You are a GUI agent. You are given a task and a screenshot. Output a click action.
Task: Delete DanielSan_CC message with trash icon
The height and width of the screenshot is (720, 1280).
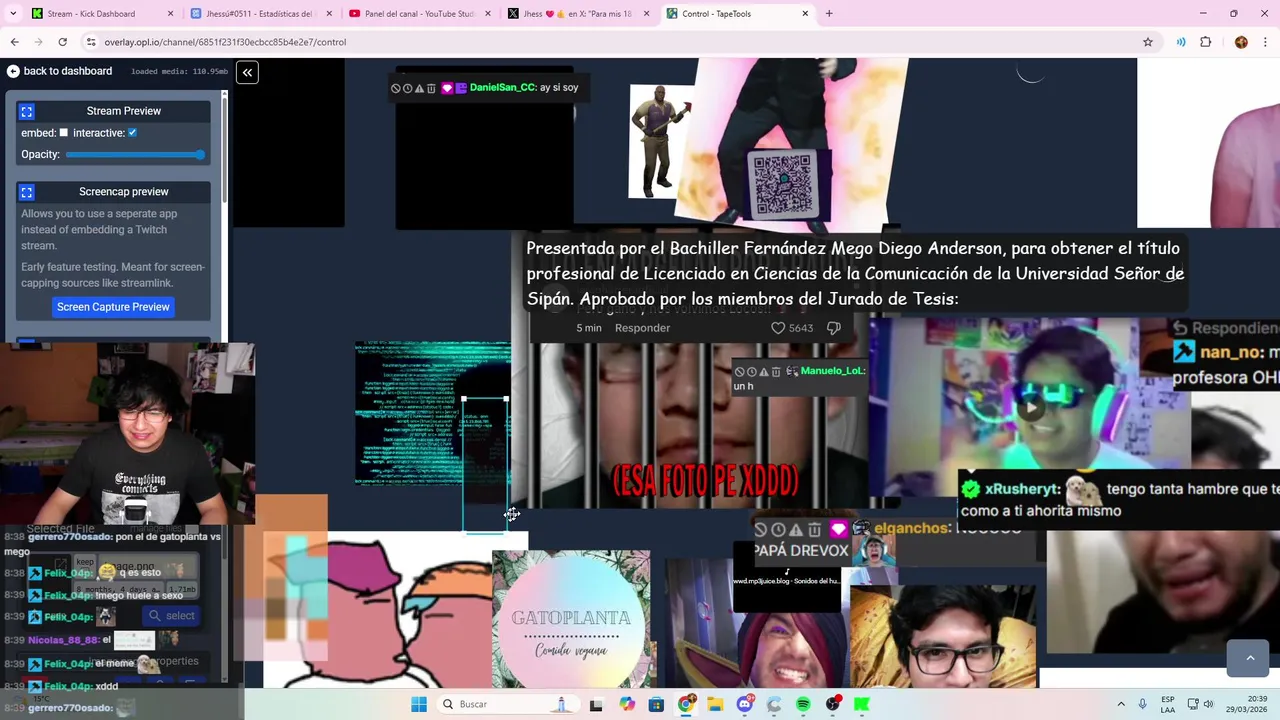tap(431, 88)
